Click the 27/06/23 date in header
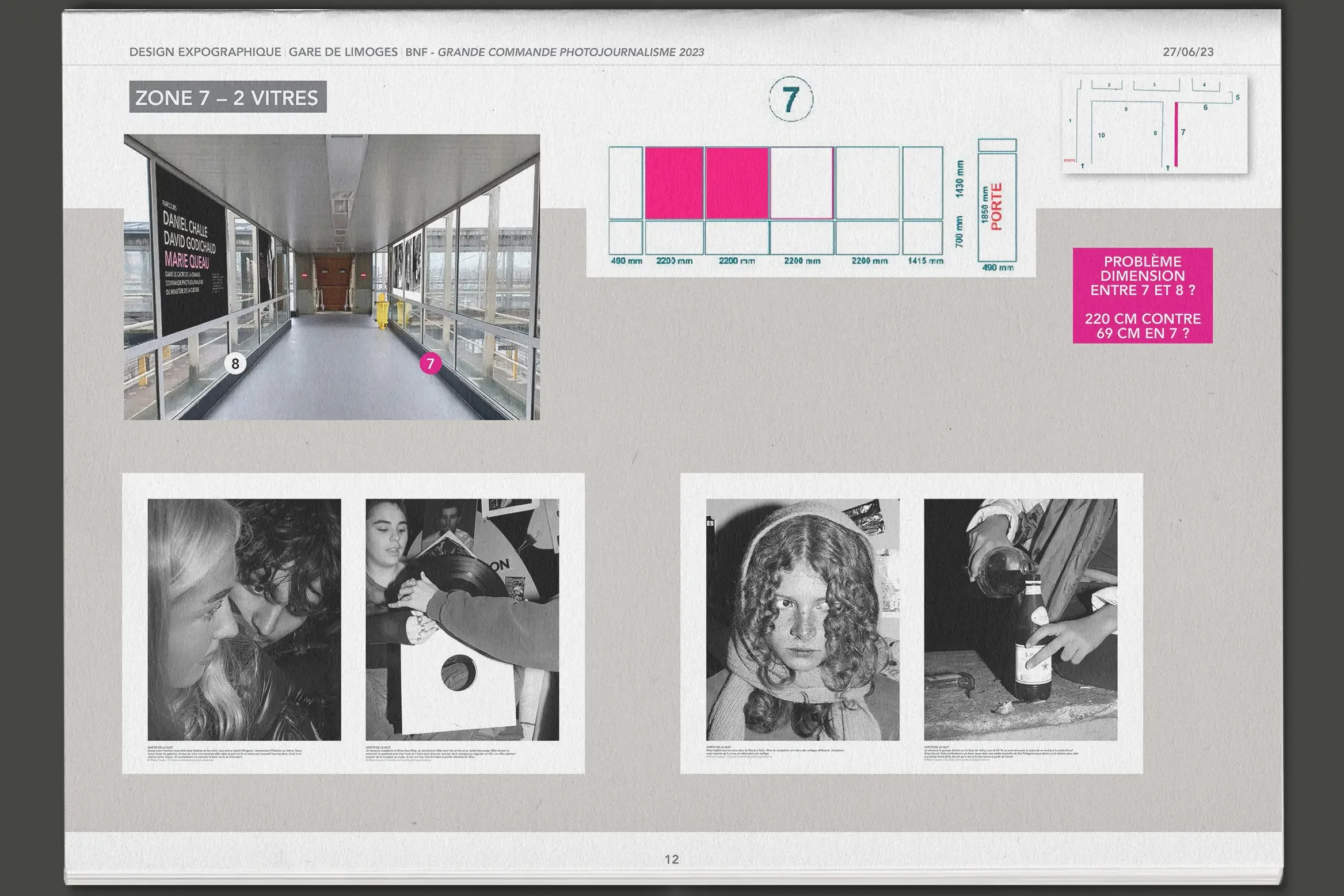The width and height of the screenshot is (1344, 896). click(x=1188, y=52)
